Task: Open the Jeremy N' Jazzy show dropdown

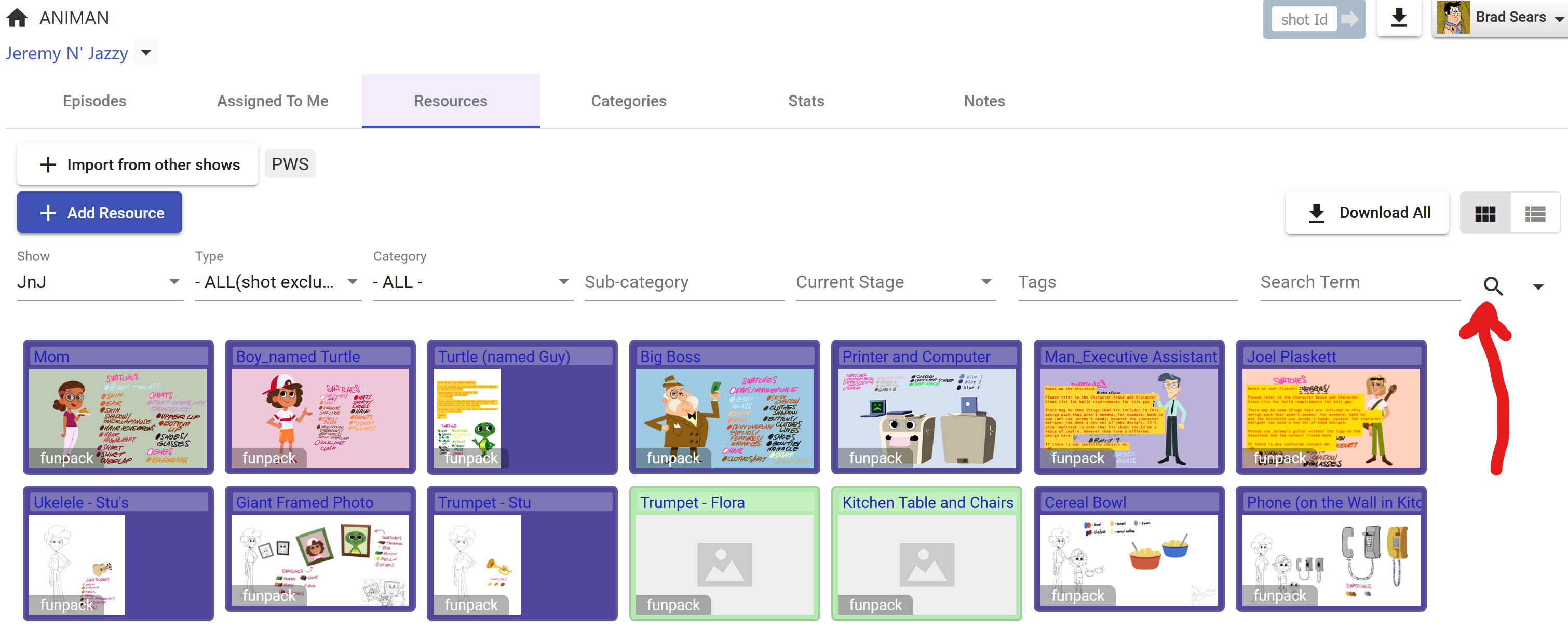Action: click(146, 53)
